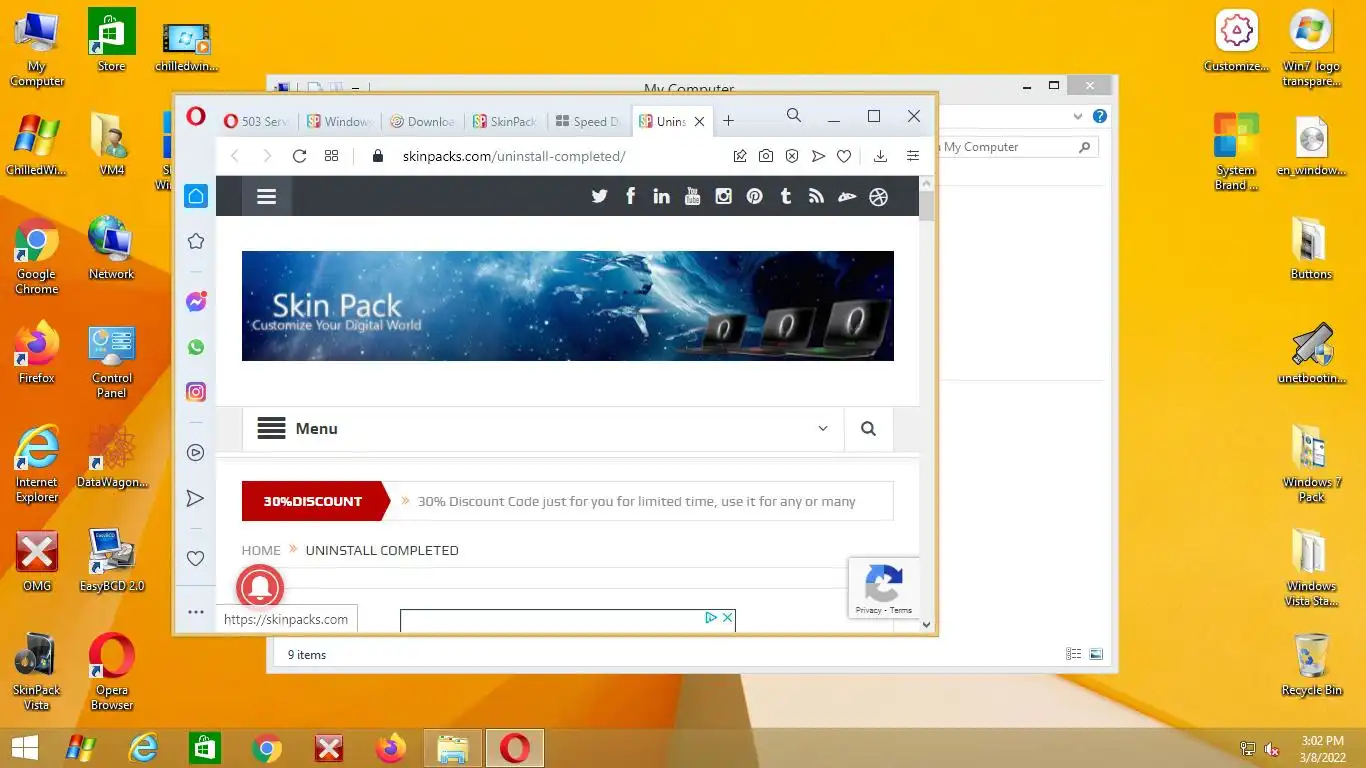Visit the DeviantArt icon in site header
Screen dimensions: 1366x768
[847, 197]
